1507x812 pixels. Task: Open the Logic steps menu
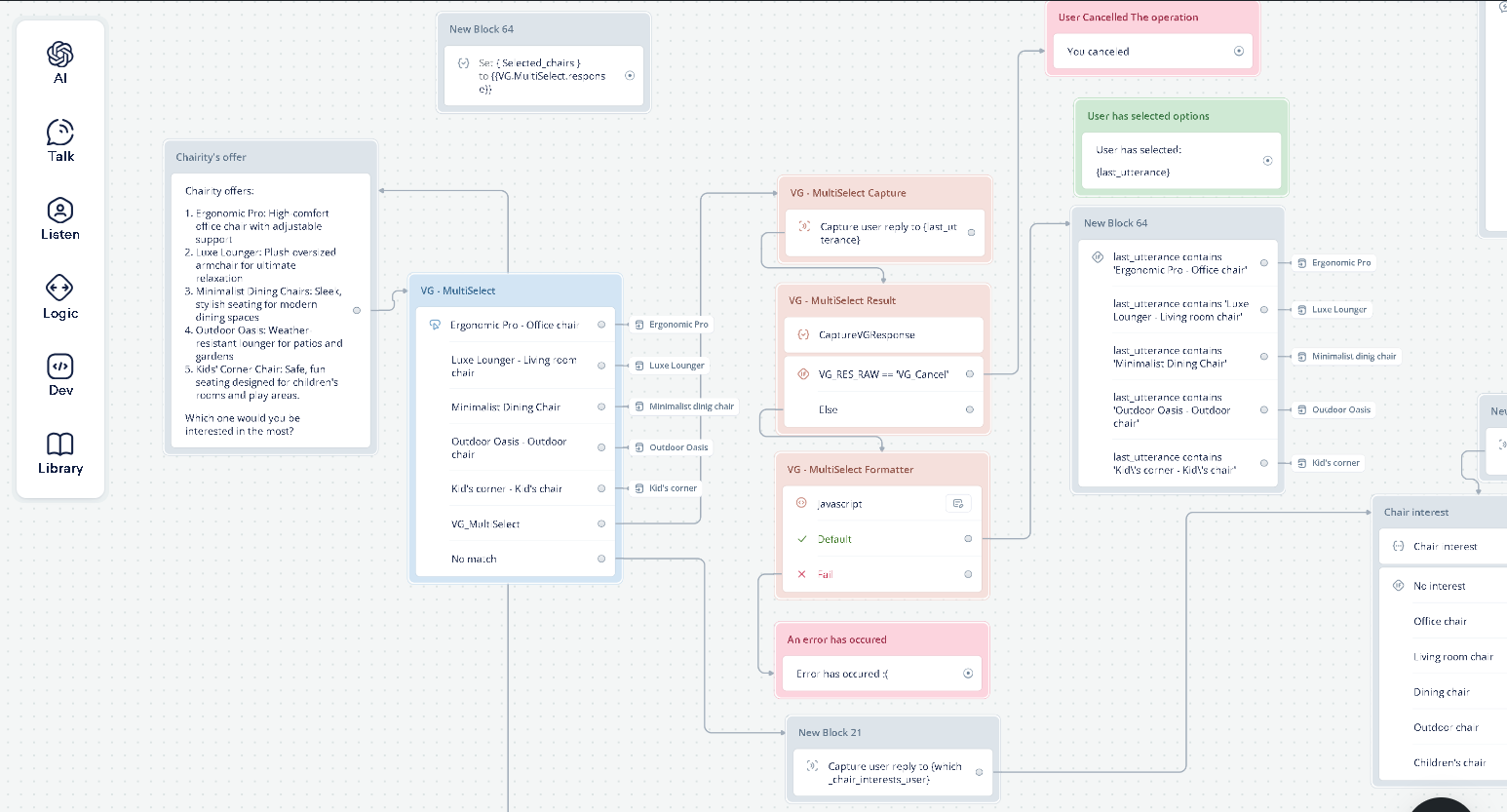(x=60, y=298)
